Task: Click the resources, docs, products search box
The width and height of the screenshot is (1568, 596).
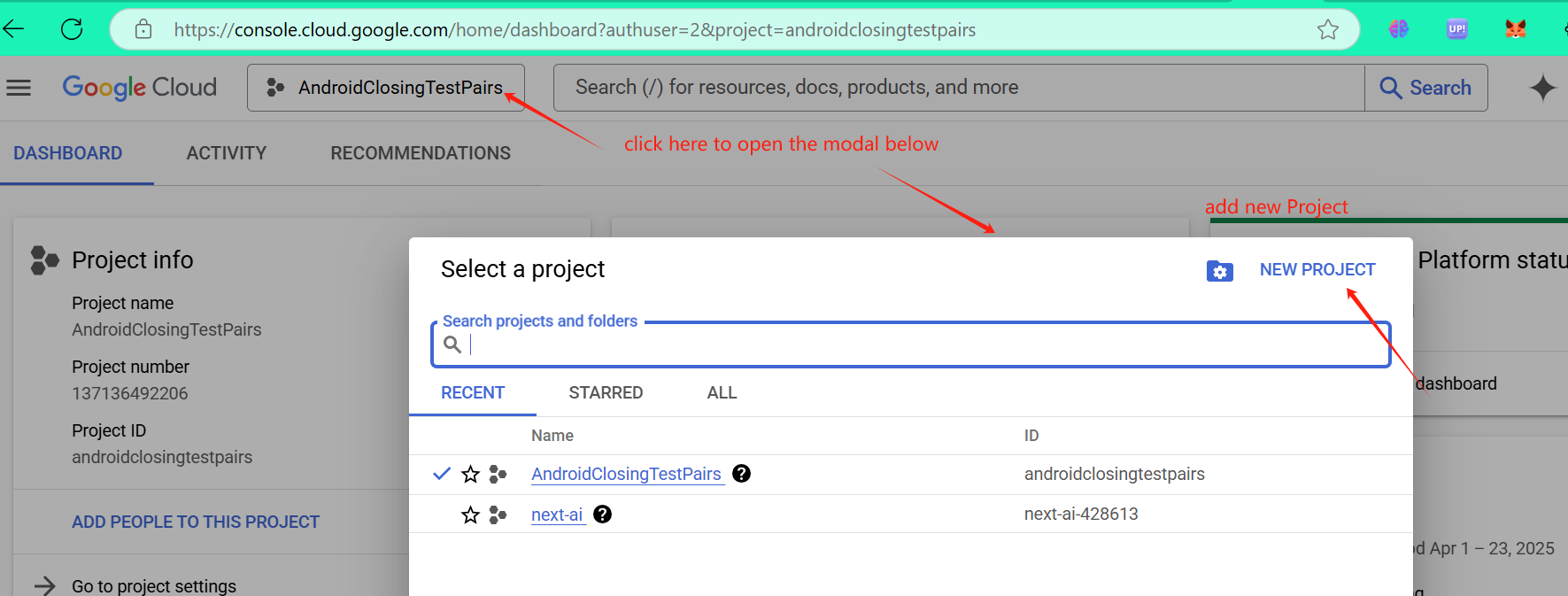Action: [959, 88]
